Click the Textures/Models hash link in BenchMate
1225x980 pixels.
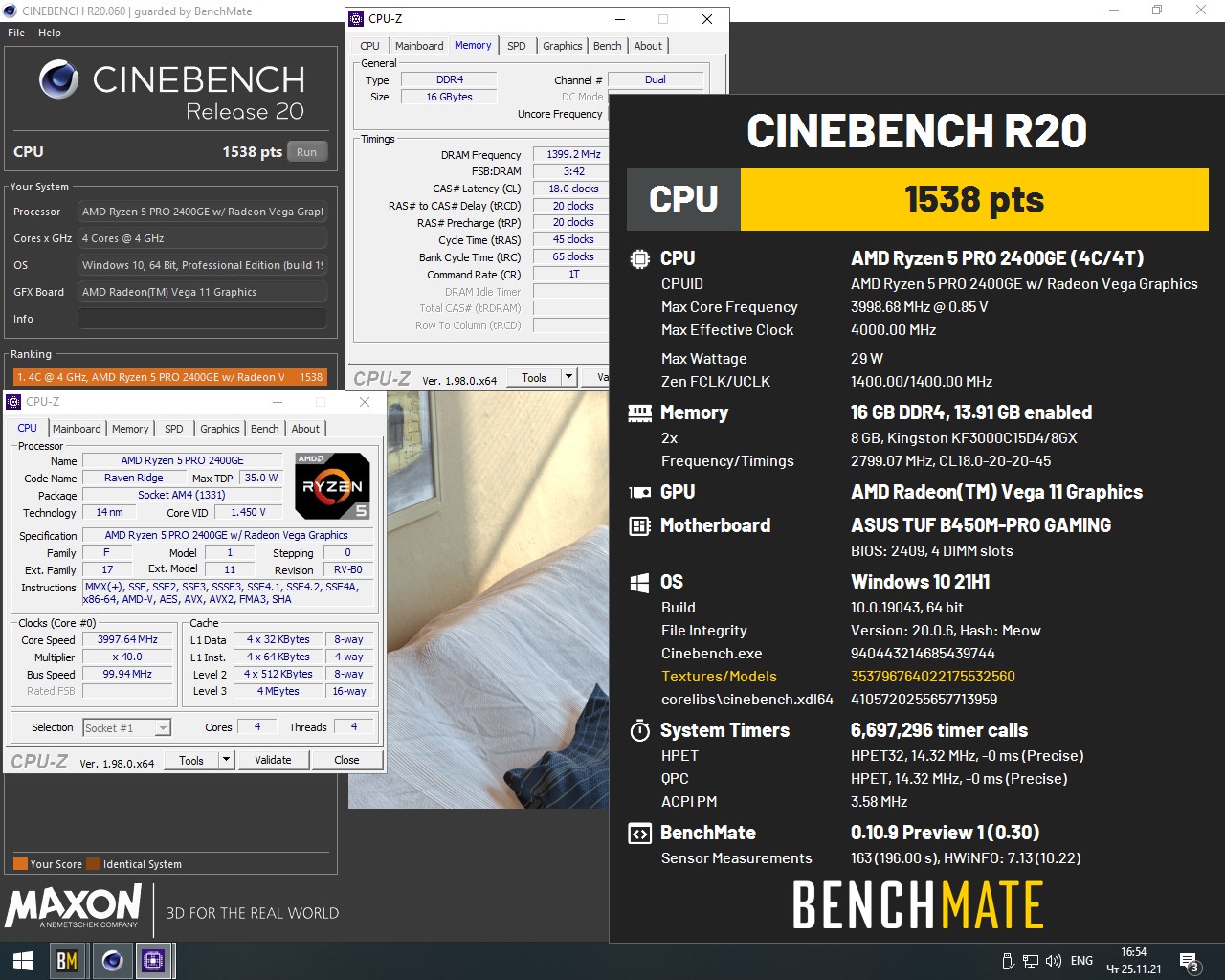pos(933,677)
